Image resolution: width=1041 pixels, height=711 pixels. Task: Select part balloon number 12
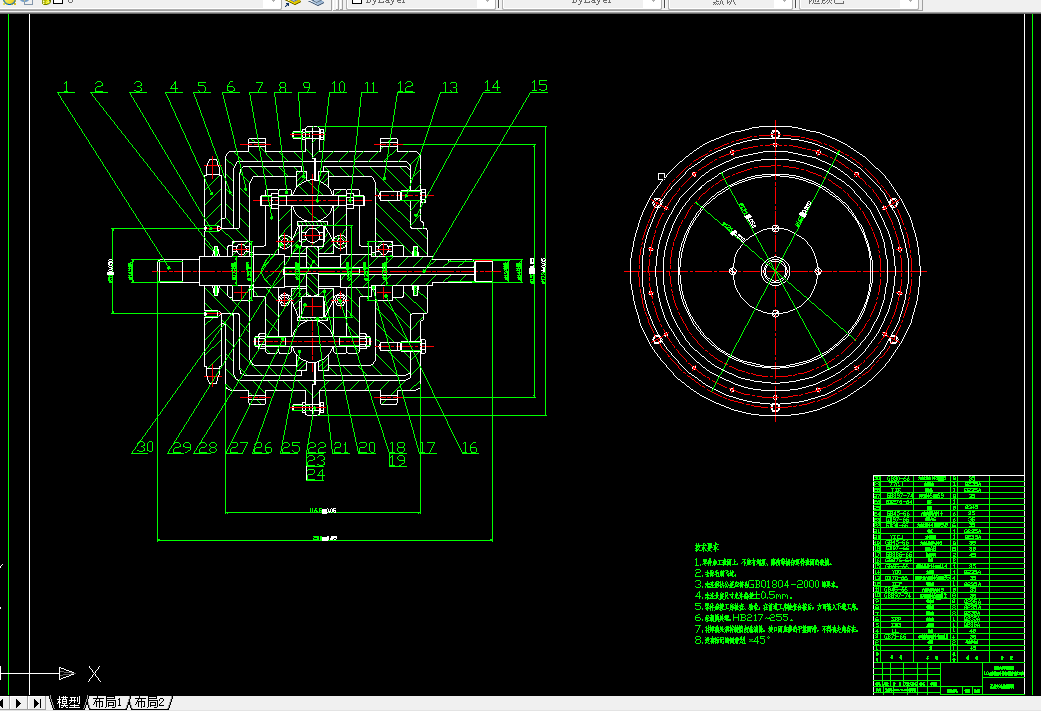(405, 86)
